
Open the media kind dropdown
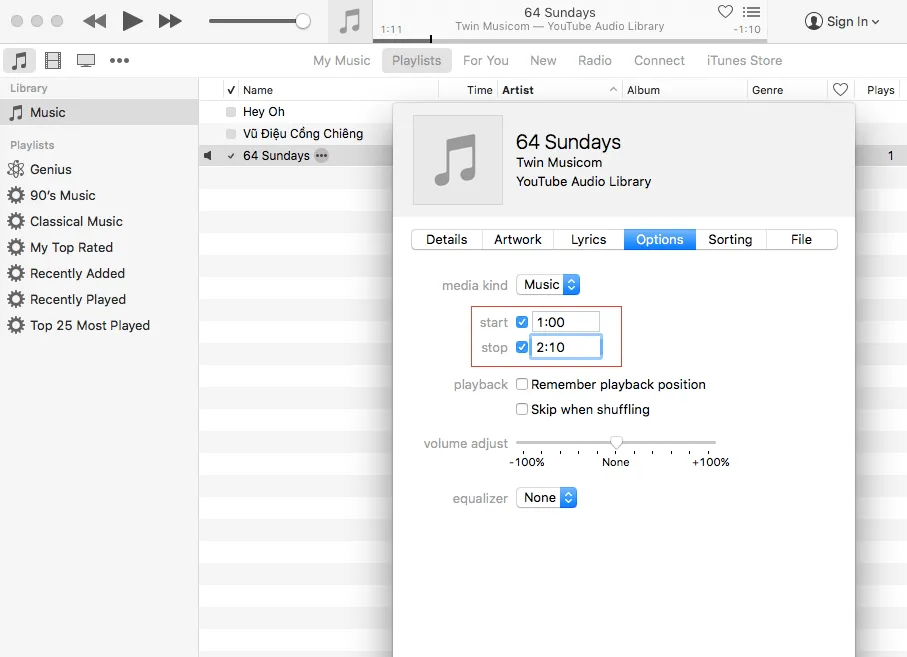pos(548,285)
